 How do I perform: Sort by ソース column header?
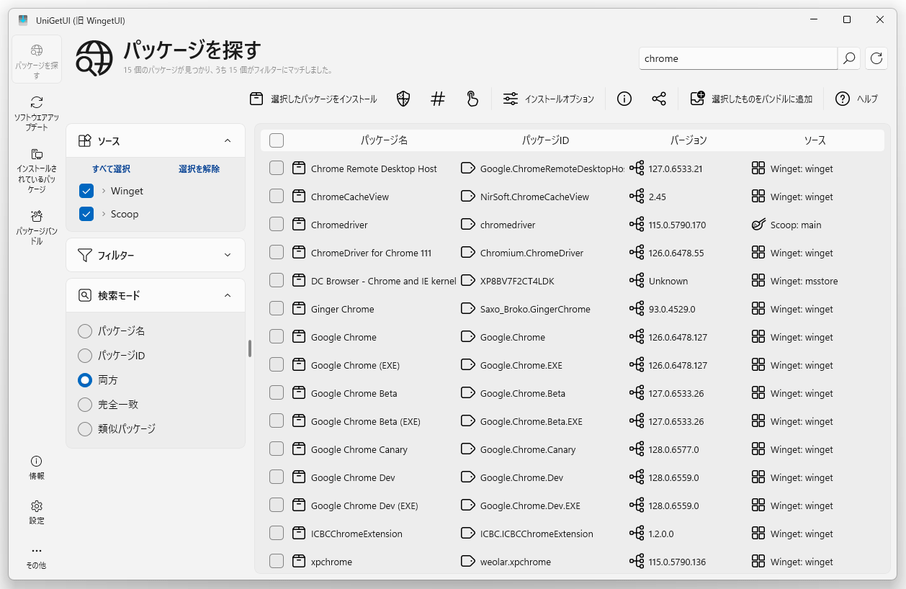click(x=815, y=140)
